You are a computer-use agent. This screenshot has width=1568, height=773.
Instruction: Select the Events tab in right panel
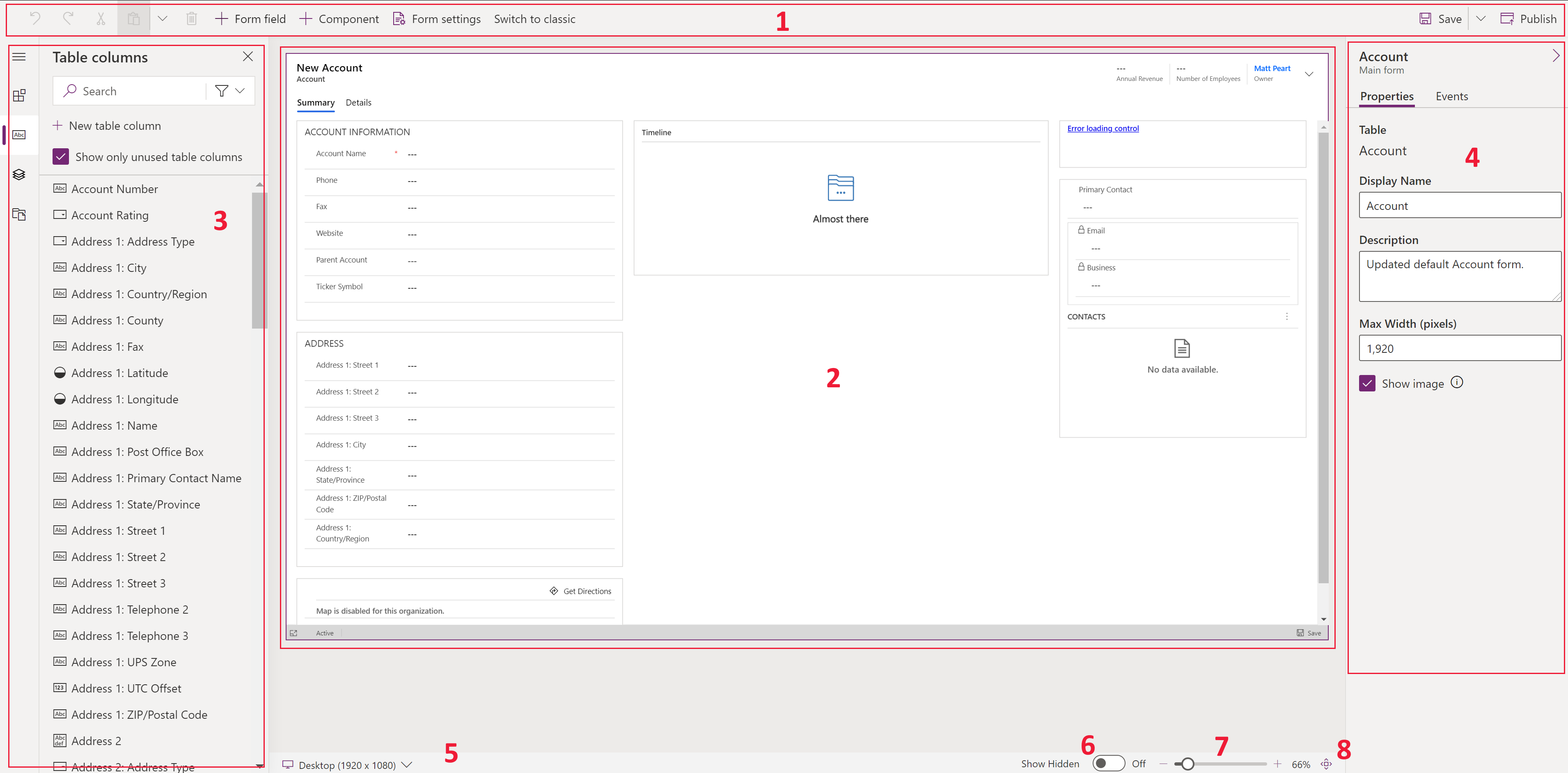tap(1451, 96)
